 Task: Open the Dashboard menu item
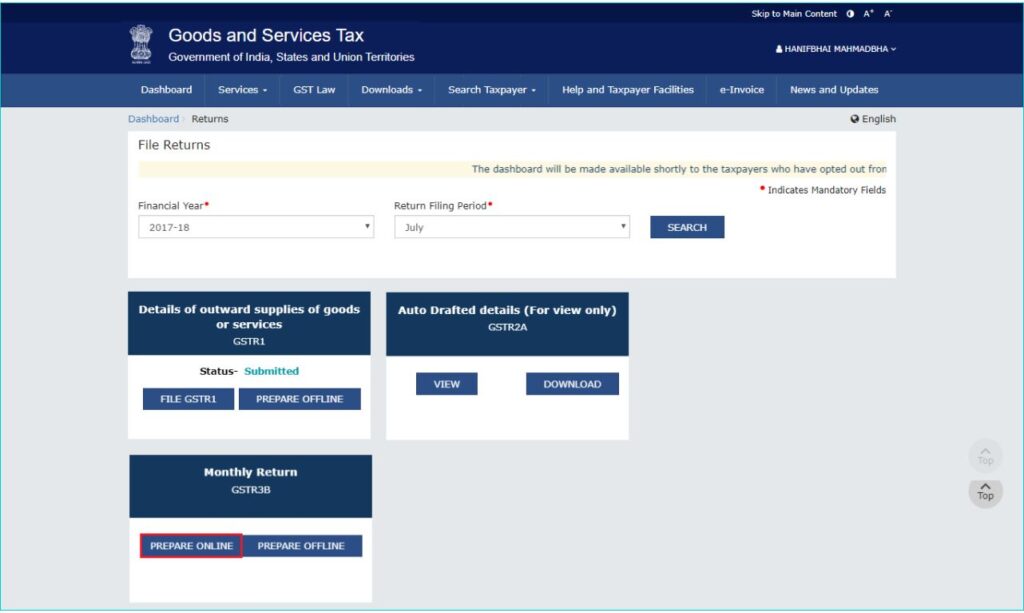click(167, 90)
